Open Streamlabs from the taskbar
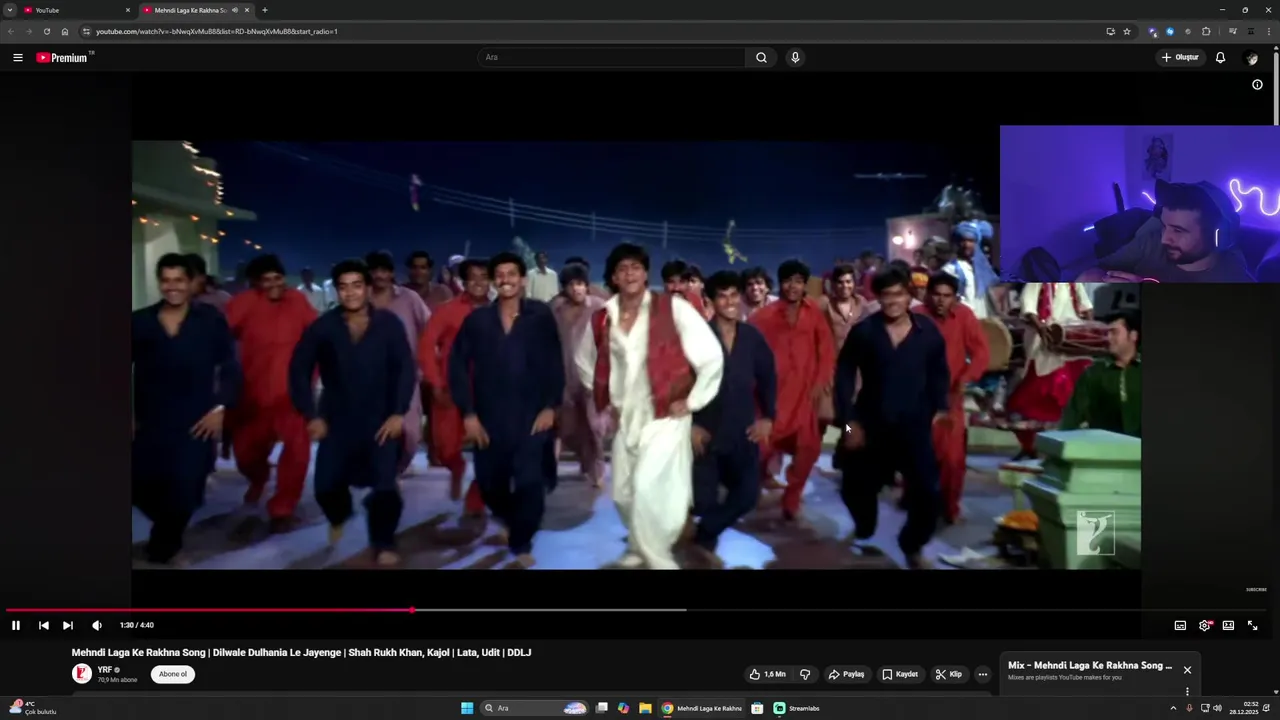Screen dimensions: 1280x720 [797, 708]
